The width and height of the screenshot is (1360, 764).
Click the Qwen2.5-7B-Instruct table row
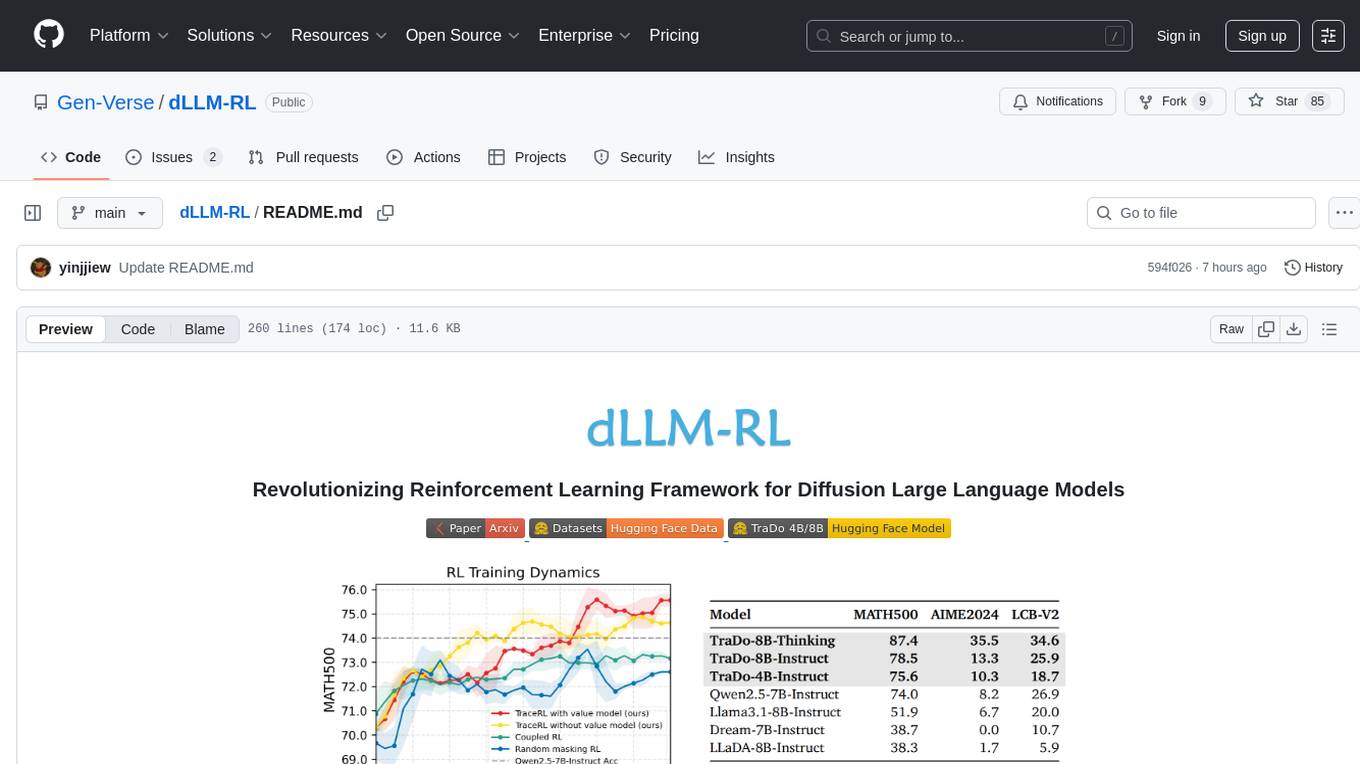(886, 694)
